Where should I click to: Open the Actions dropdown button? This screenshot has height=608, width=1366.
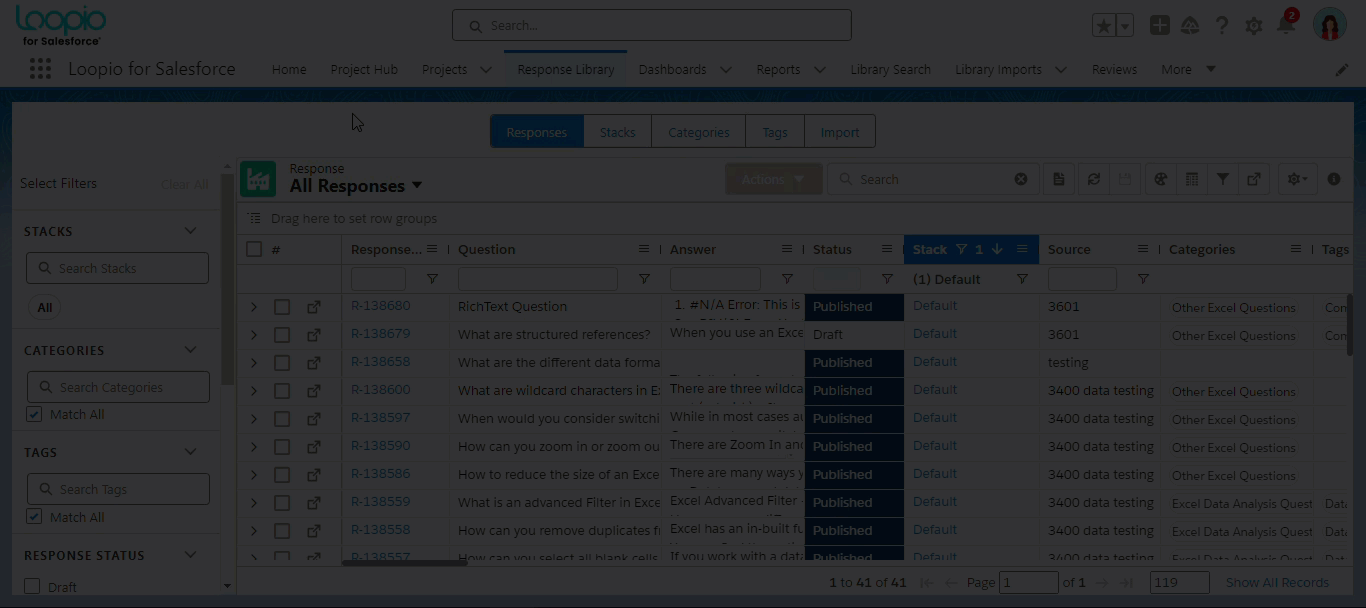coord(773,179)
